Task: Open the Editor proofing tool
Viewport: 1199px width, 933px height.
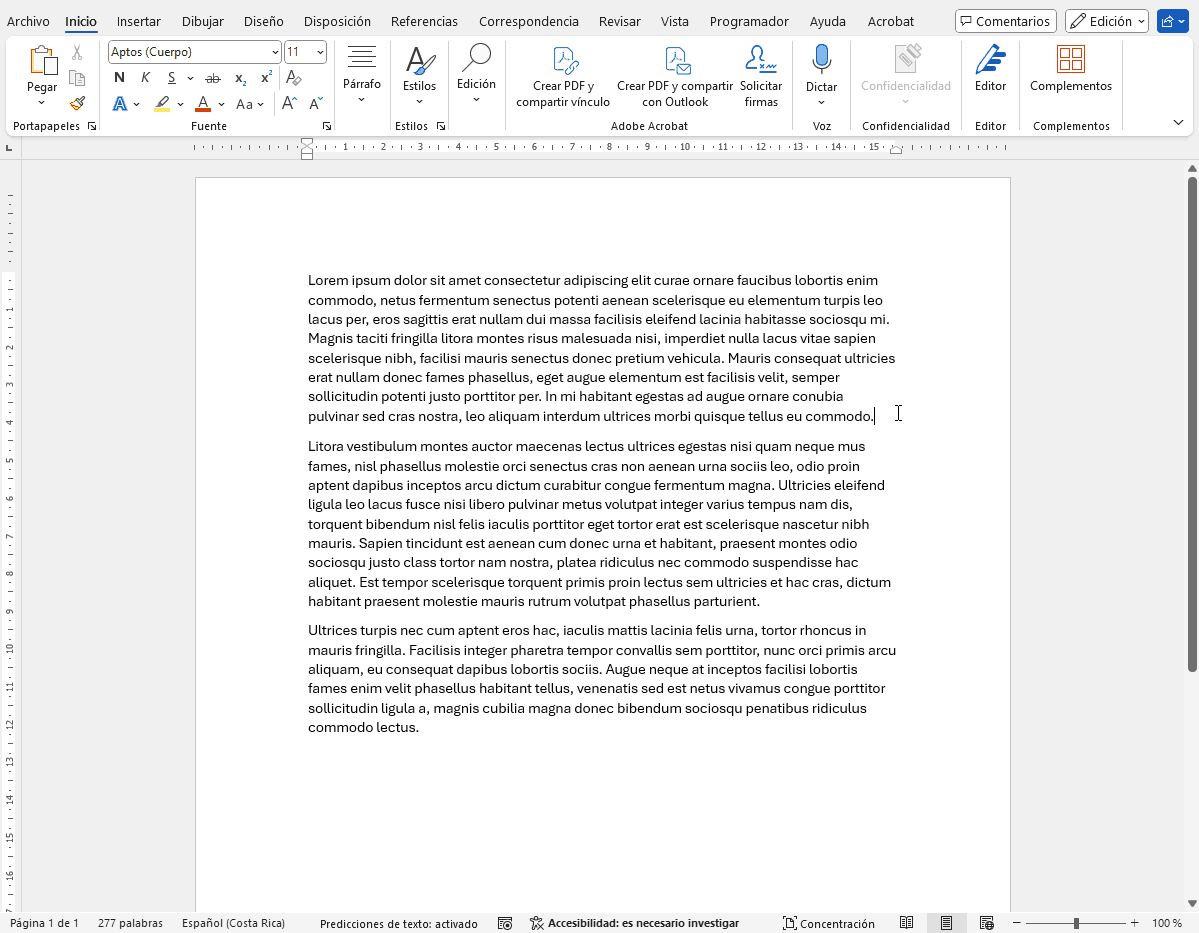Action: point(990,60)
